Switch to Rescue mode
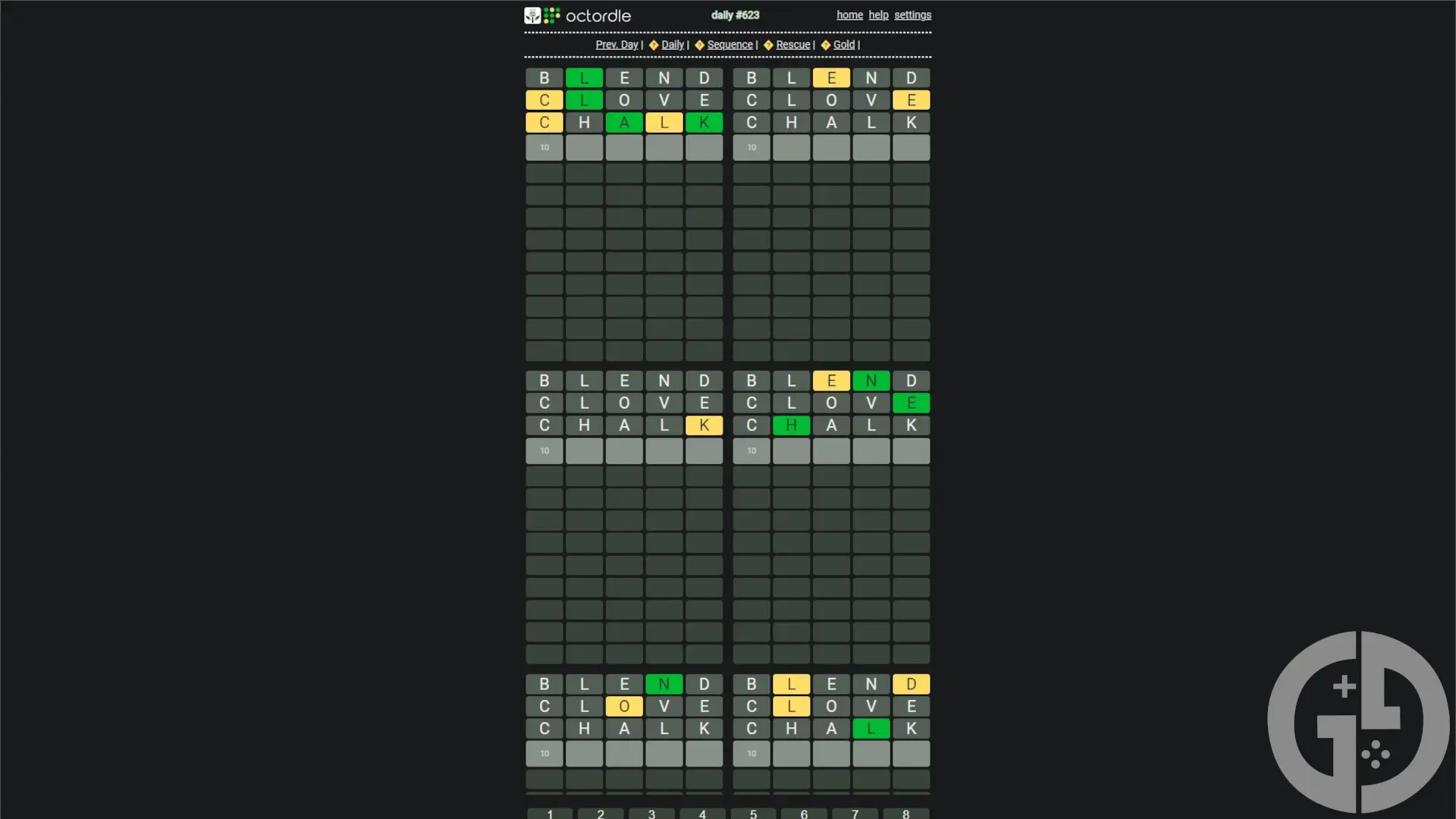The height and width of the screenshot is (819, 1456). [792, 45]
